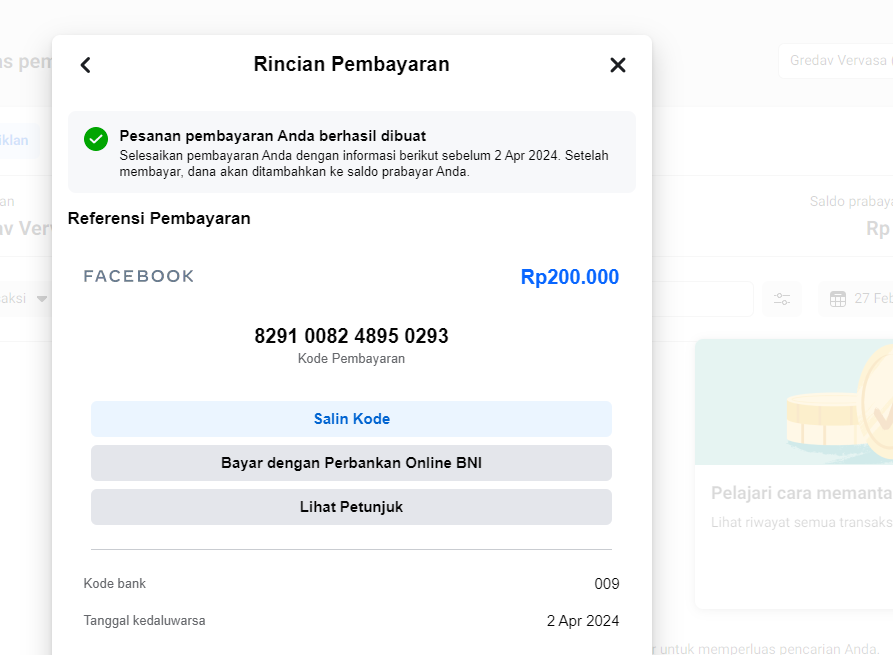
Task: Click the expiry date value 2 Apr 2024
Action: click(582, 621)
